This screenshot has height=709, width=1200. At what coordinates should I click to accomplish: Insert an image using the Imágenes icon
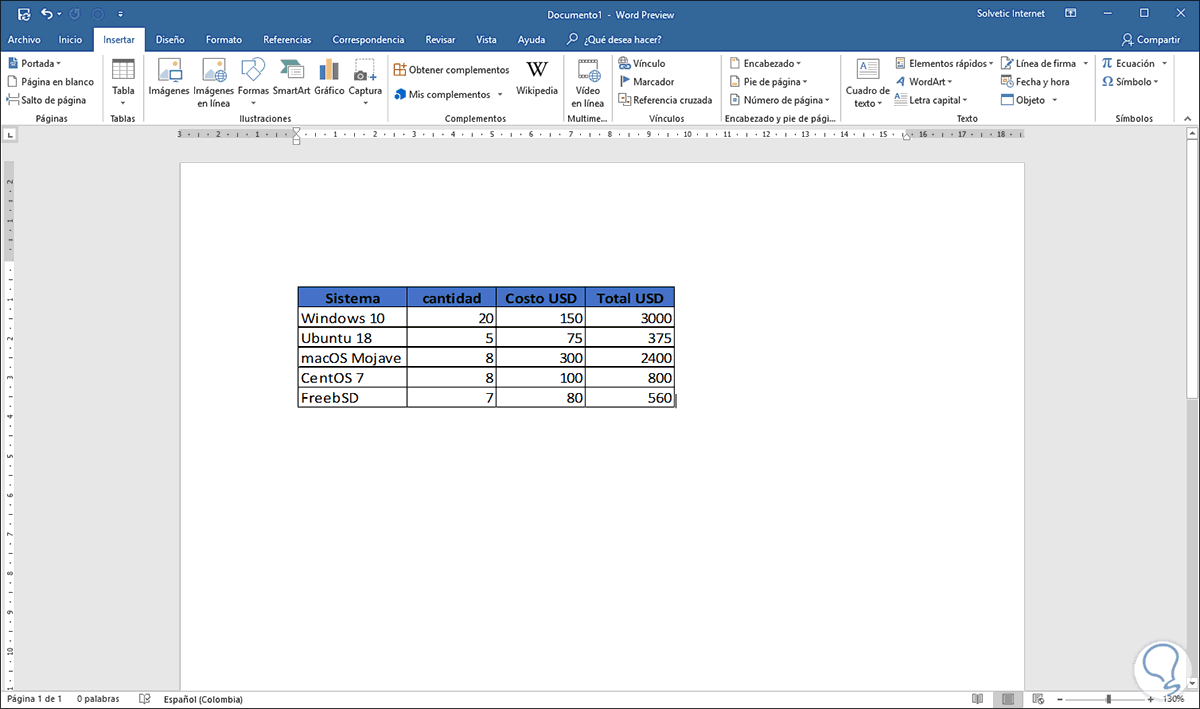click(x=169, y=79)
